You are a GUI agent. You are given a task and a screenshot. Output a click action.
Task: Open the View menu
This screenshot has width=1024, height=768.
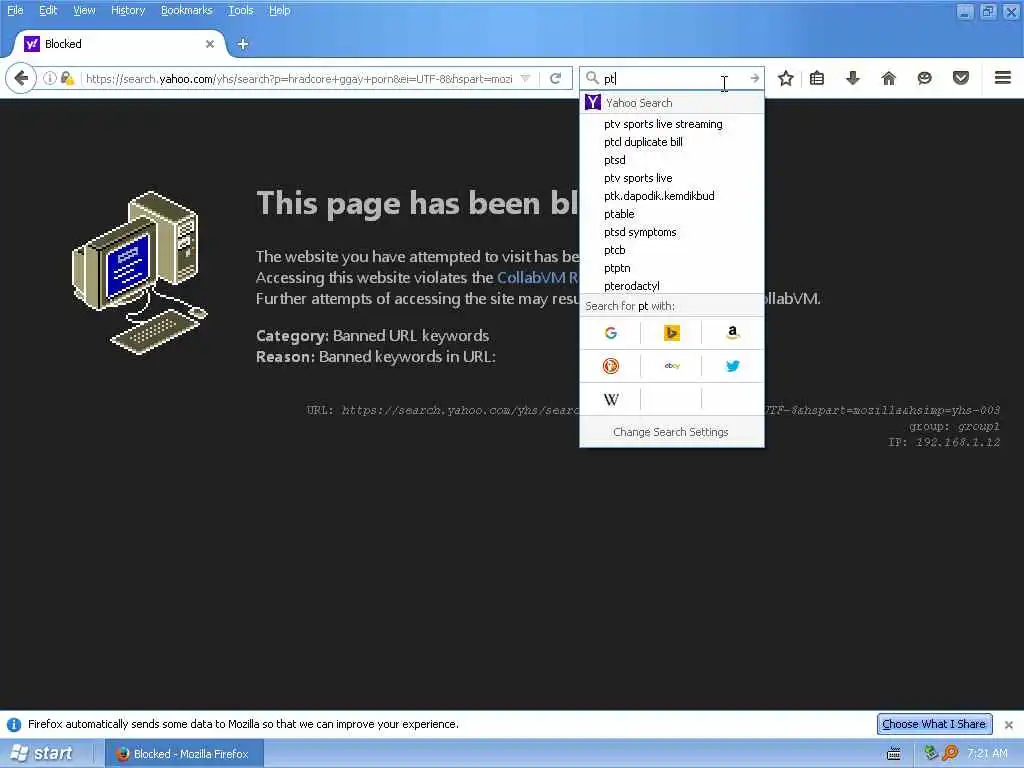84,10
